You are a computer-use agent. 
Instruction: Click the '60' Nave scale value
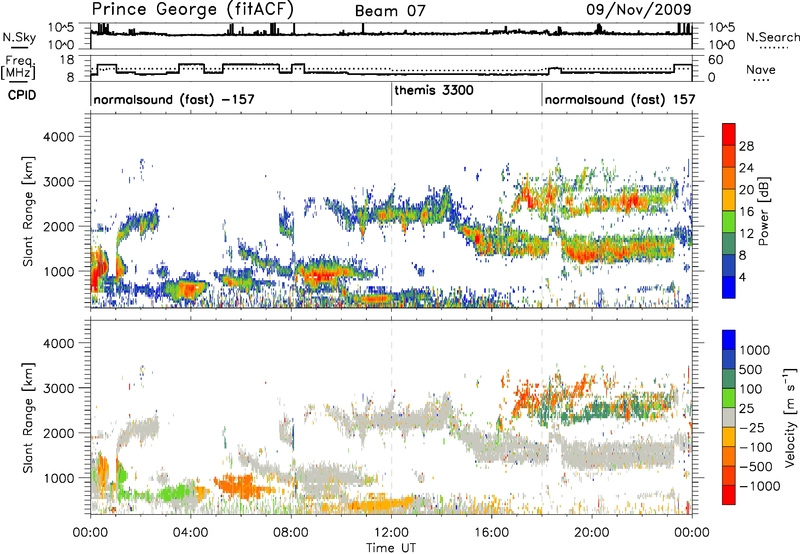click(x=716, y=60)
